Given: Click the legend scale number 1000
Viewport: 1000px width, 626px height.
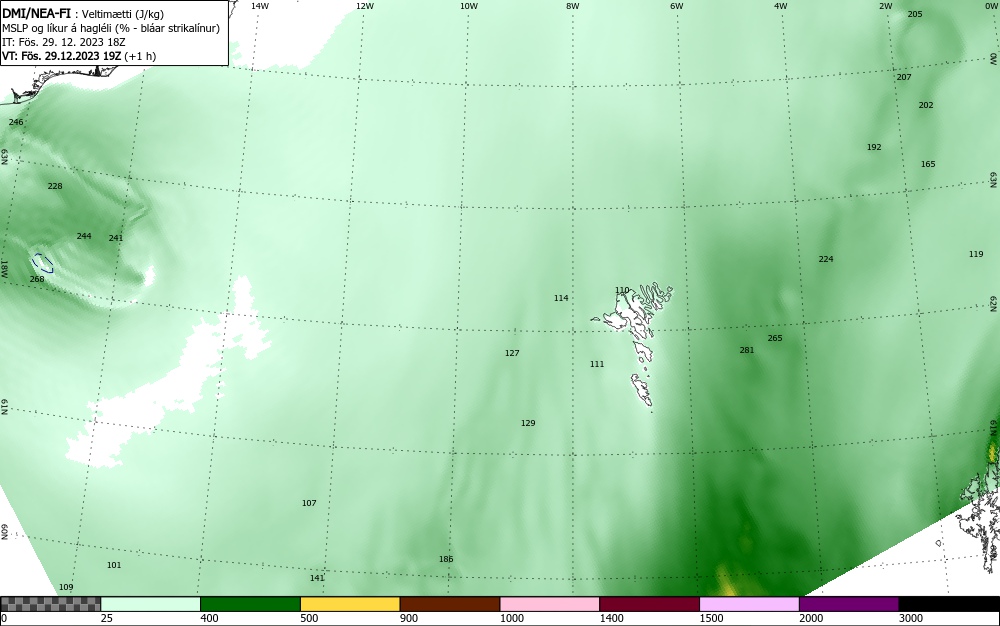Looking at the screenshot, I should (511, 618).
